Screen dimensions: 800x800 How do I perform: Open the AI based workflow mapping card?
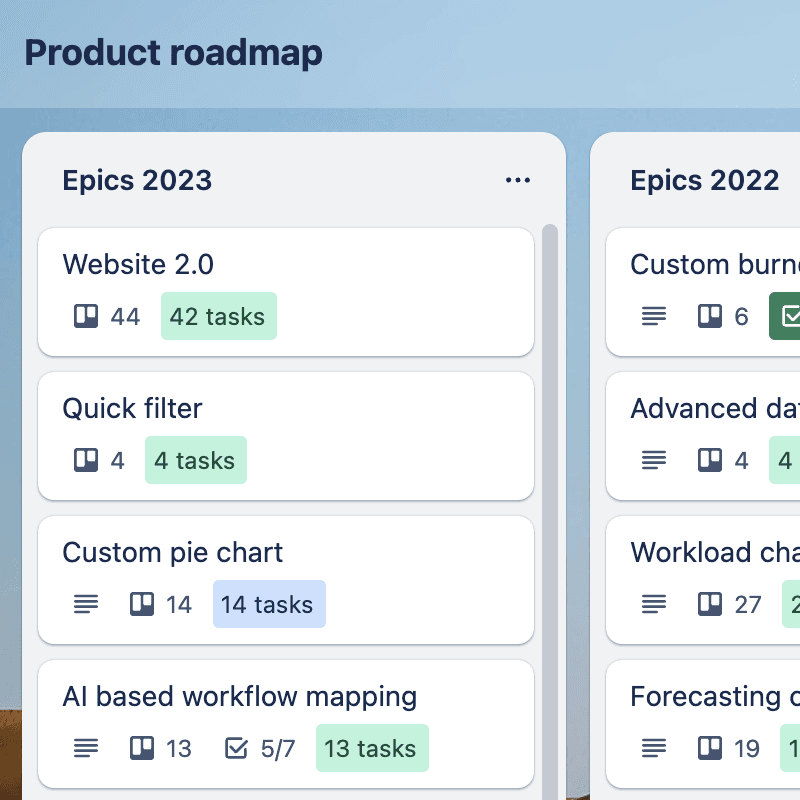coord(286,723)
